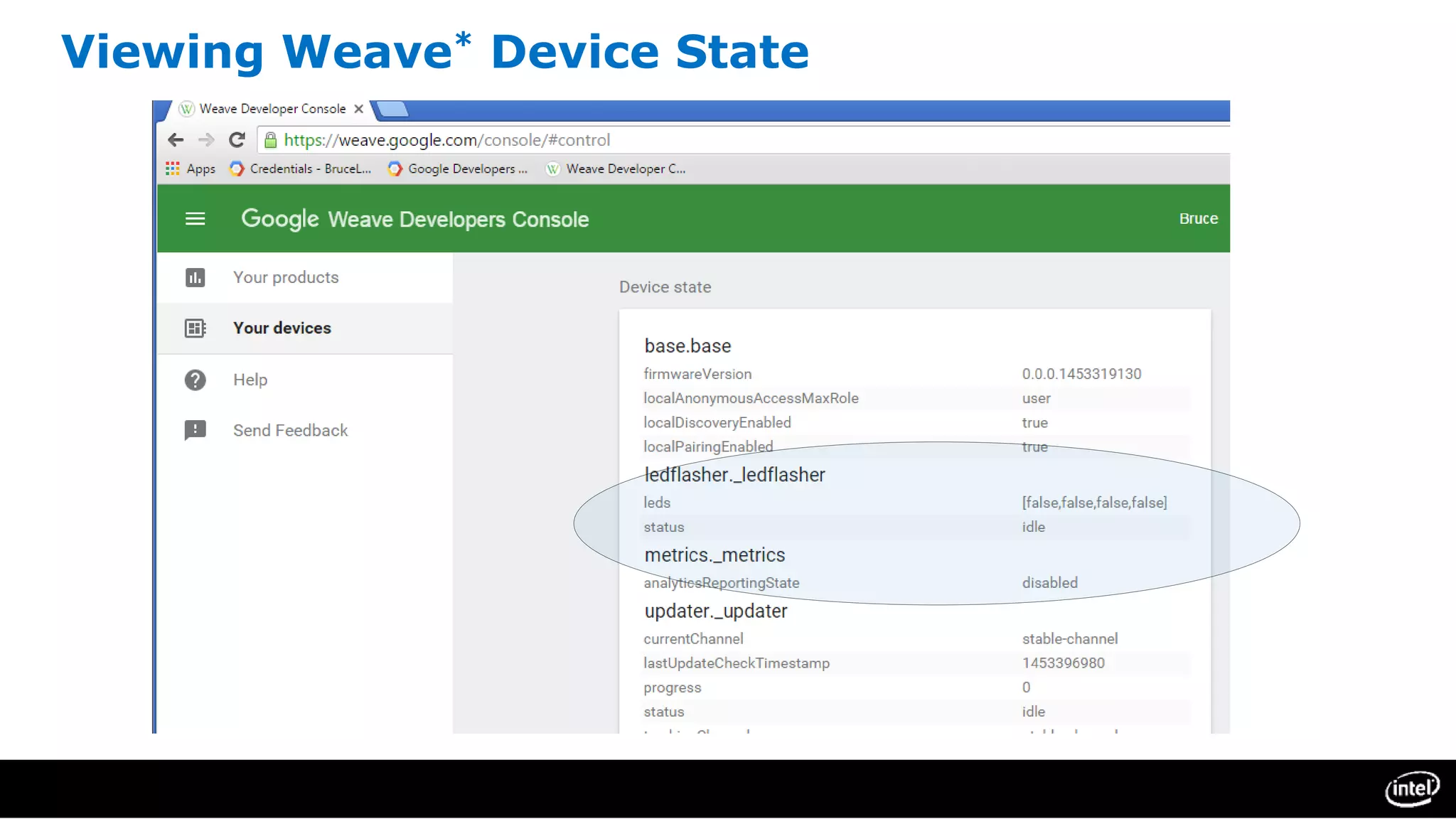This screenshot has width=1456, height=819.
Task: Select the firmwareVersion label
Action: (x=697, y=374)
